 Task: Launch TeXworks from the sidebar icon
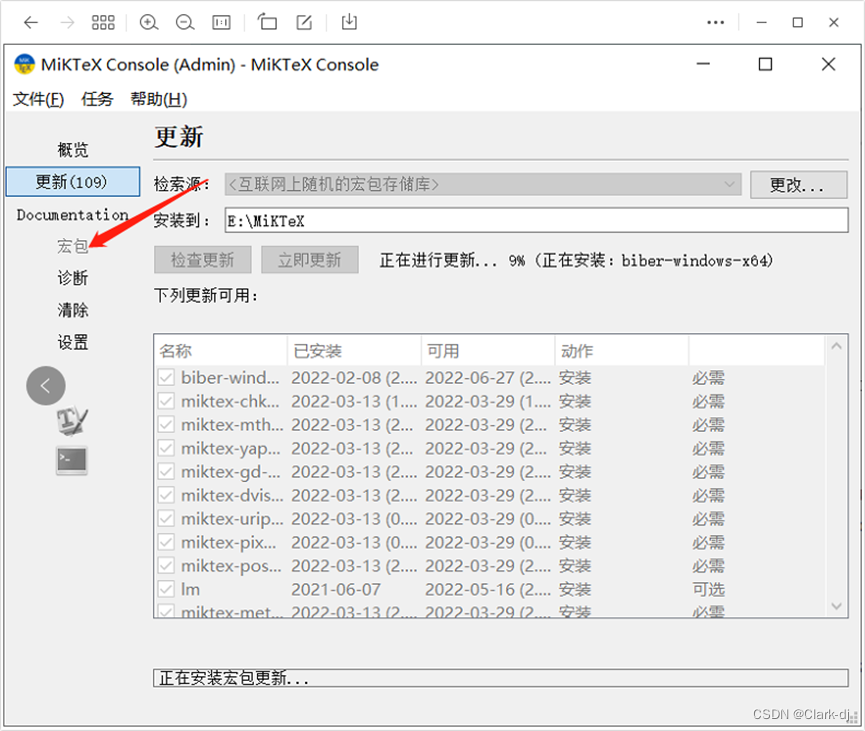click(72, 421)
